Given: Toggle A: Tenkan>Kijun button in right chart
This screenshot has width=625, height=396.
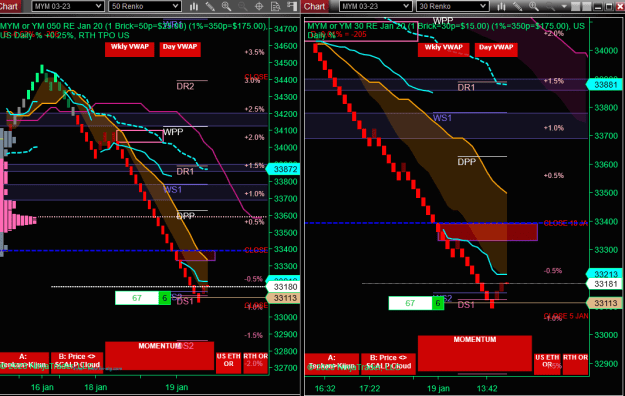Looking at the screenshot, I should point(332,363).
